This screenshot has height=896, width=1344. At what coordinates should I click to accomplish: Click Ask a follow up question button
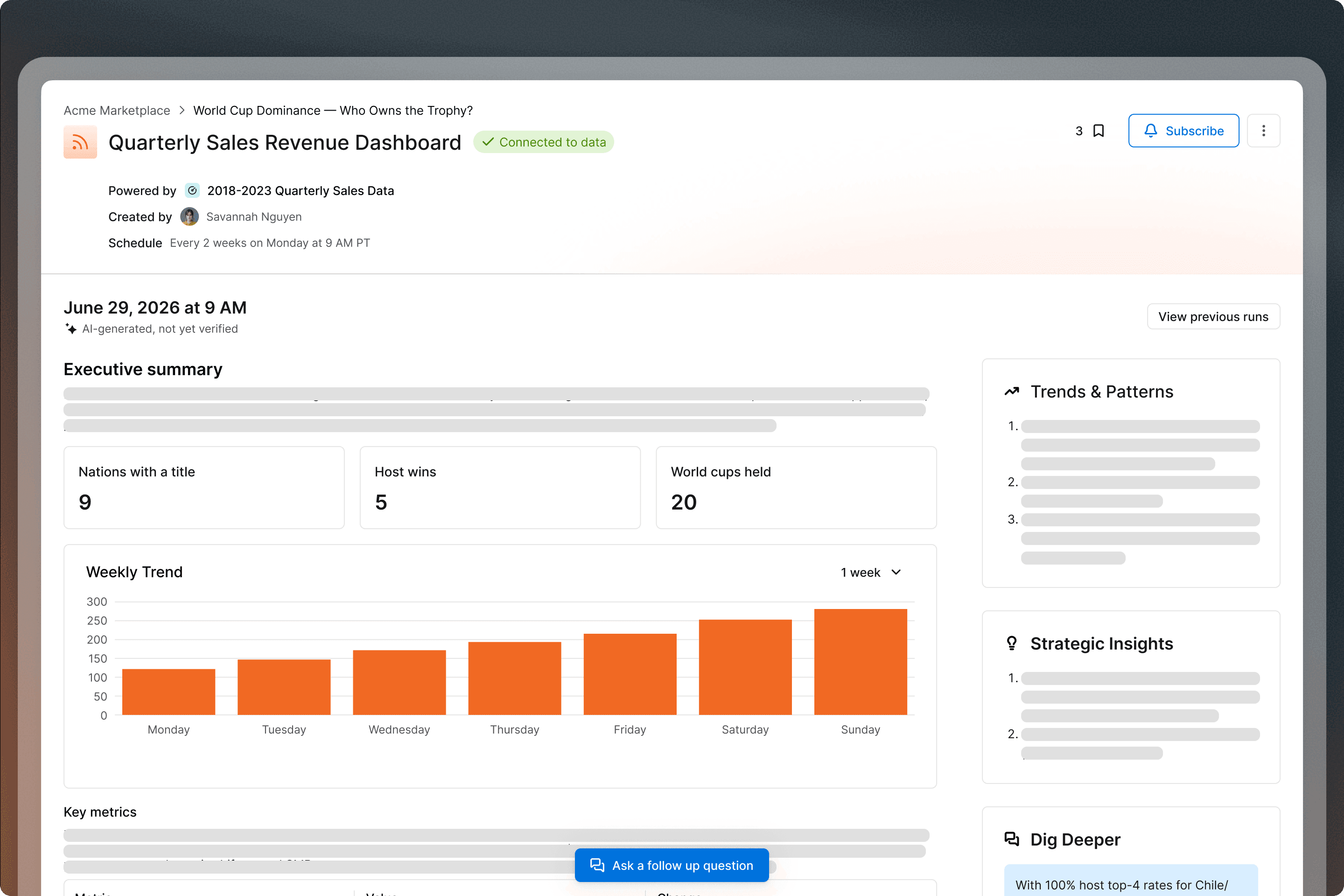tap(672, 865)
